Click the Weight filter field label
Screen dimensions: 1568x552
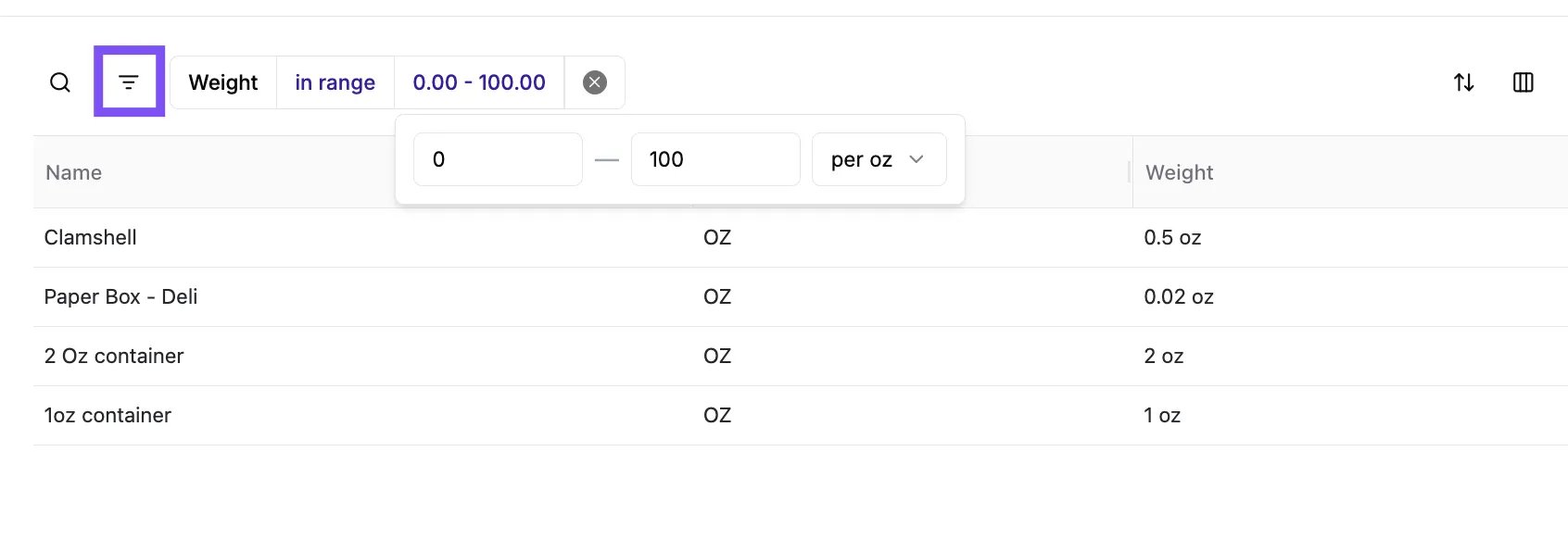[x=223, y=82]
